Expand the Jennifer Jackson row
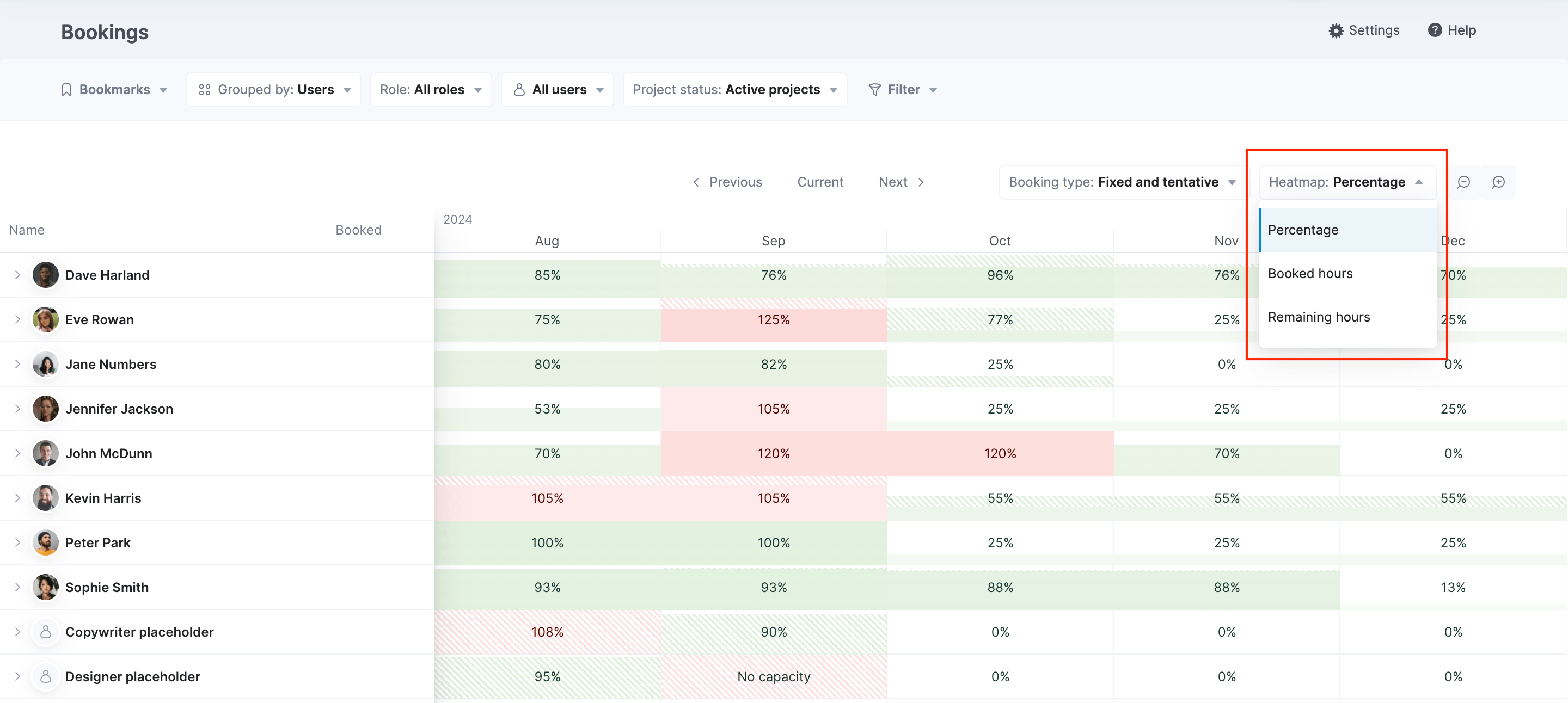 coord(17,409)
